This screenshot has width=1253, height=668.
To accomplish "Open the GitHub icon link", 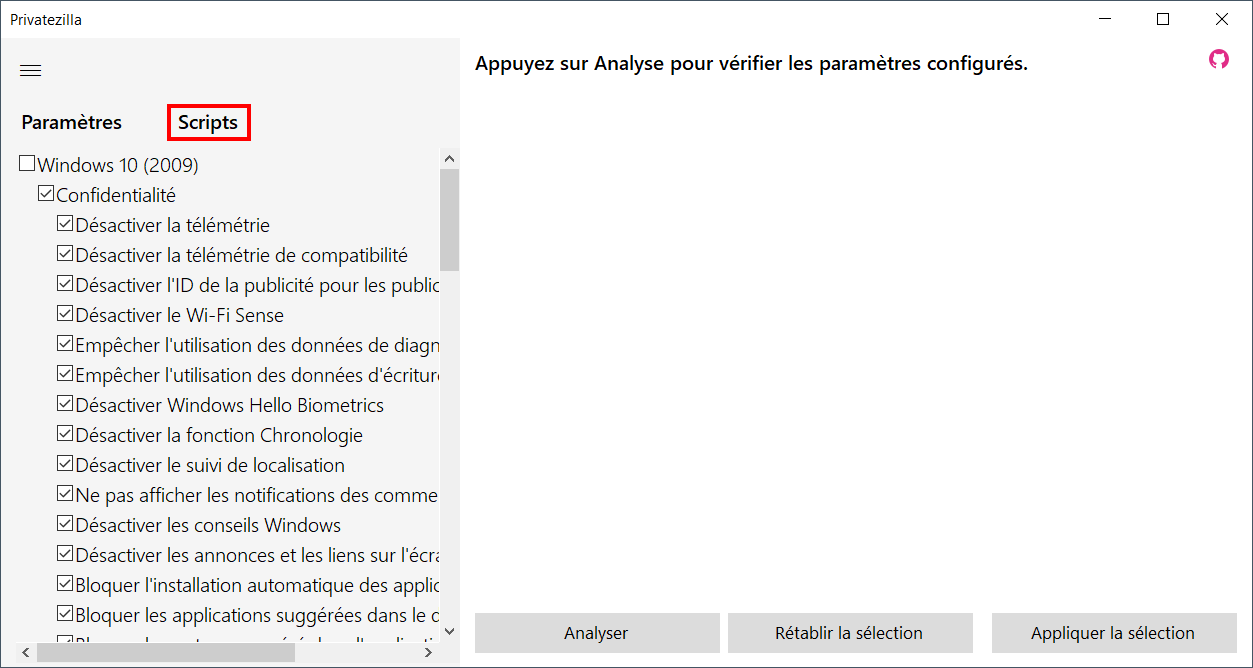I will 1218,59.
